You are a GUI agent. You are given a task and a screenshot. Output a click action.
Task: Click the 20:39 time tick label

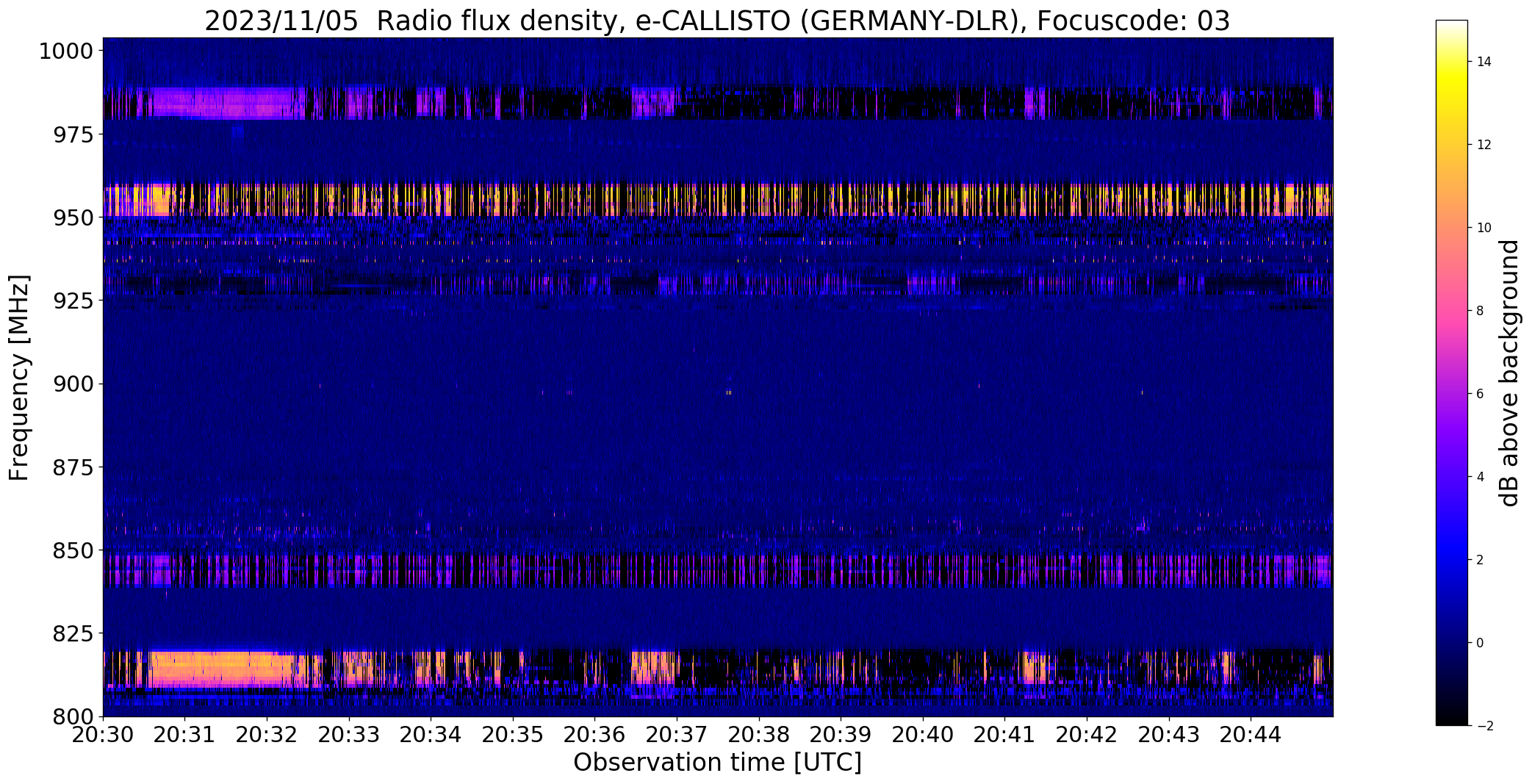841,734
